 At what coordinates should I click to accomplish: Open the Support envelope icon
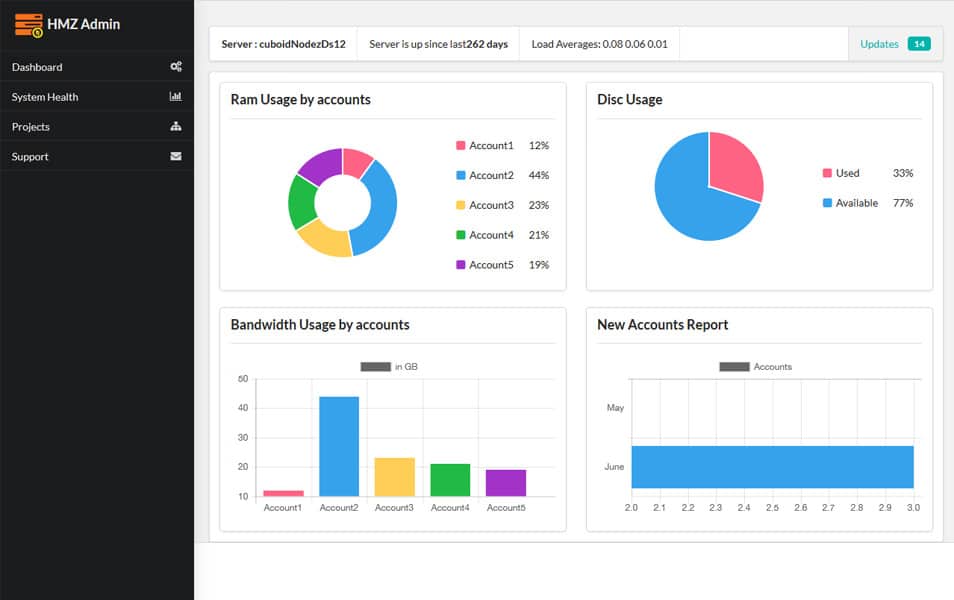coord(177,156)
